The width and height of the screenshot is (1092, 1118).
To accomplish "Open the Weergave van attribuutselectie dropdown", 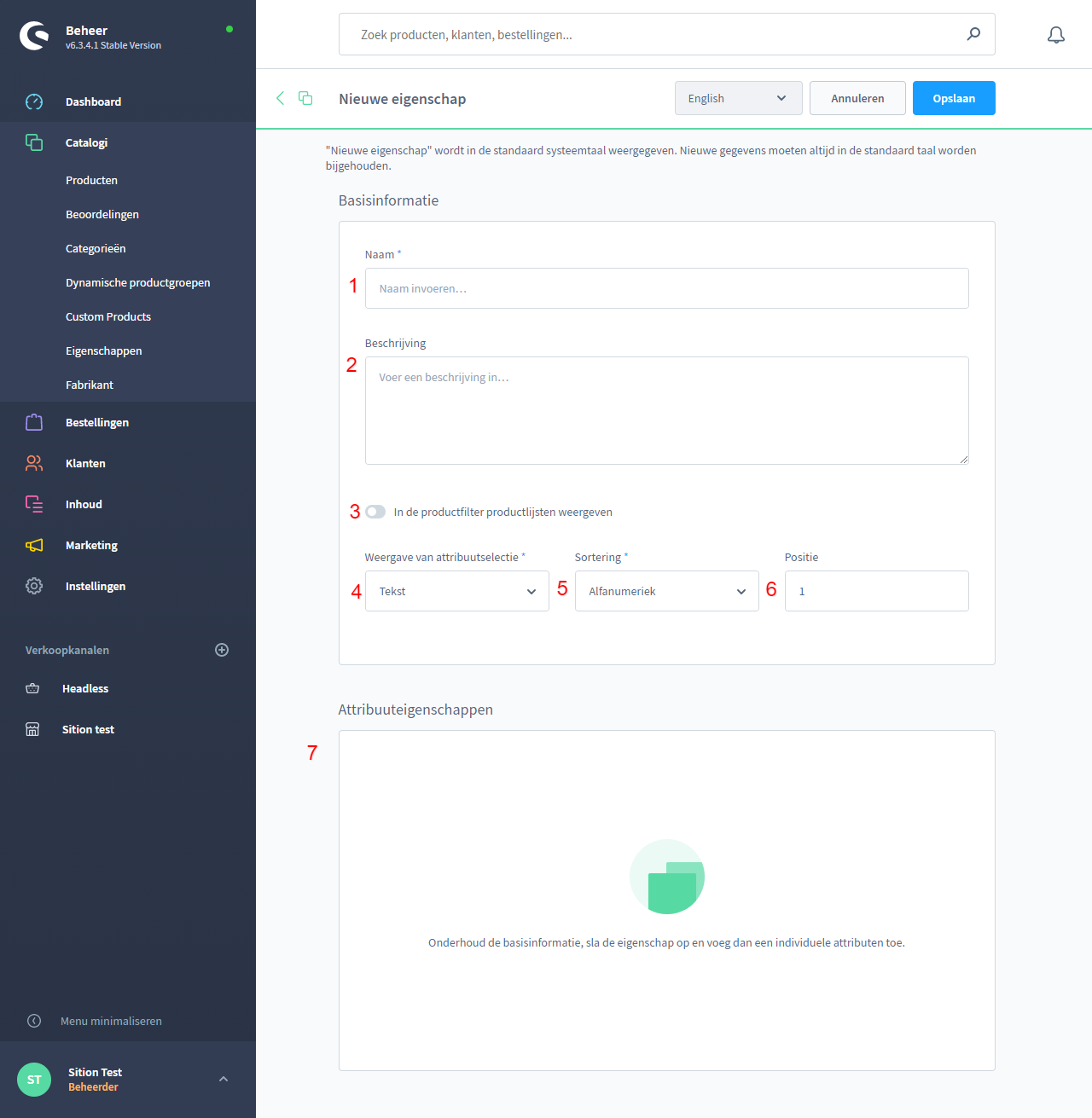I will (456, 591).
